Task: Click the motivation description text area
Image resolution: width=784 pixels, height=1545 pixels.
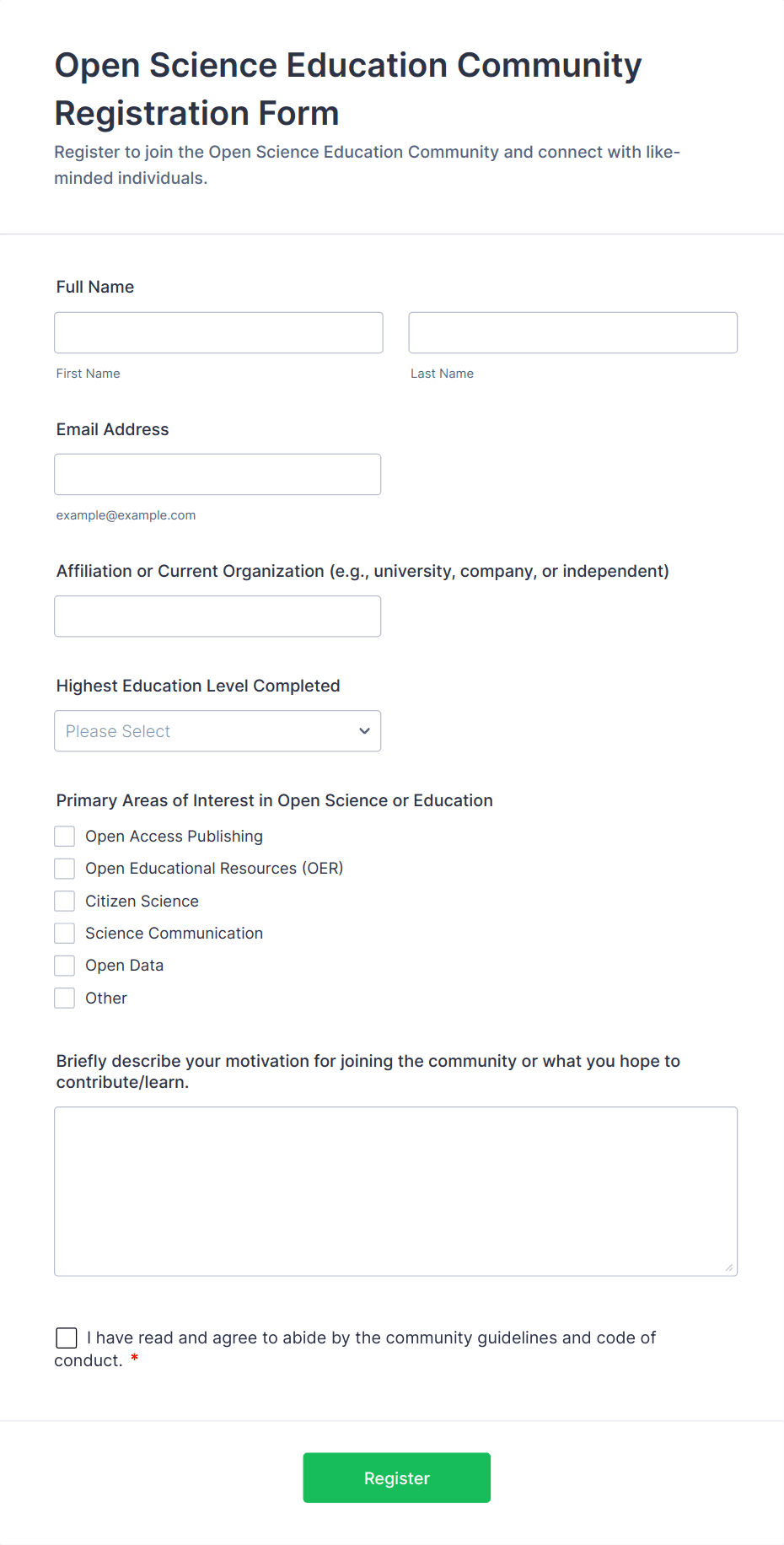Action: point(395,1191)
